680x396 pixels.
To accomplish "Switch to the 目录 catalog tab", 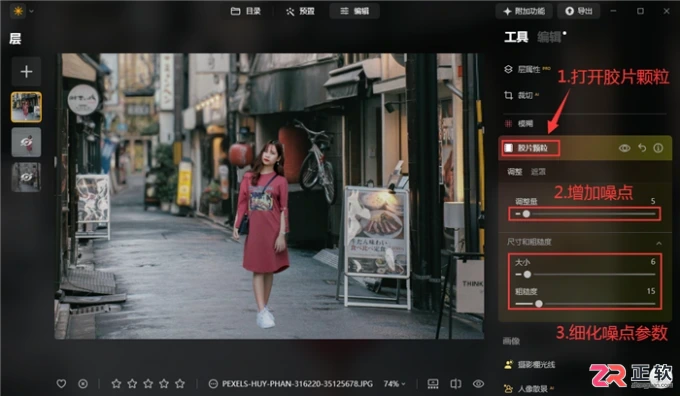I will tap(245, 11).
